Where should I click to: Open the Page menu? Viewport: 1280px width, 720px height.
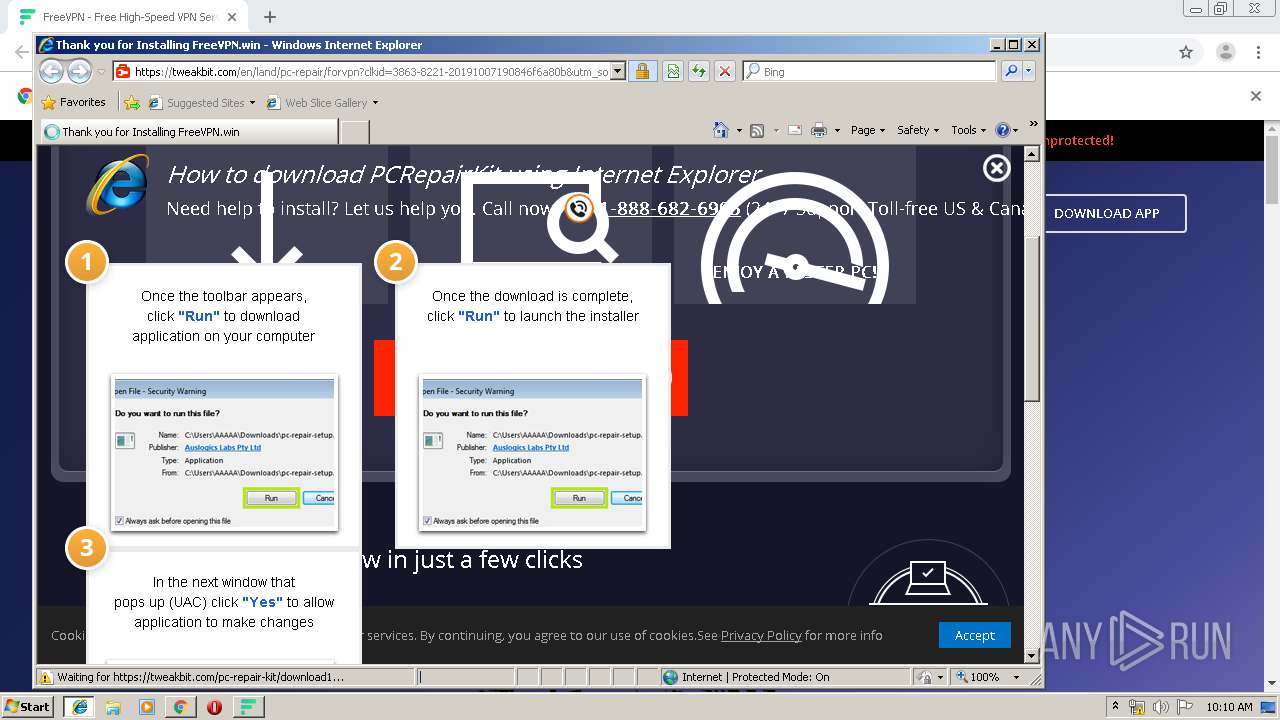pos(867,130)
